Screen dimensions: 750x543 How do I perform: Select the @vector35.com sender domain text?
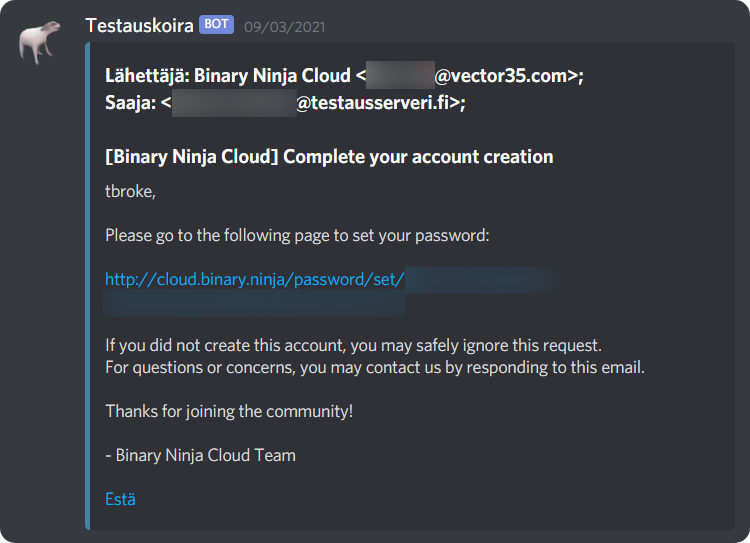click(x=501, y=76)
